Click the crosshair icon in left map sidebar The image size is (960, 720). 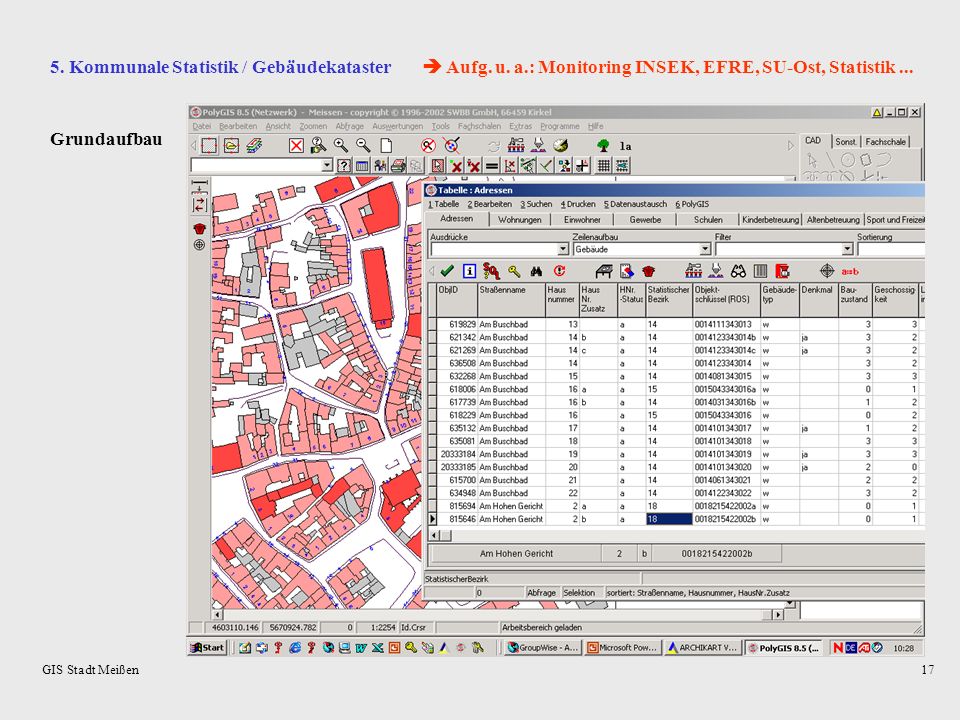pos(200,245)
